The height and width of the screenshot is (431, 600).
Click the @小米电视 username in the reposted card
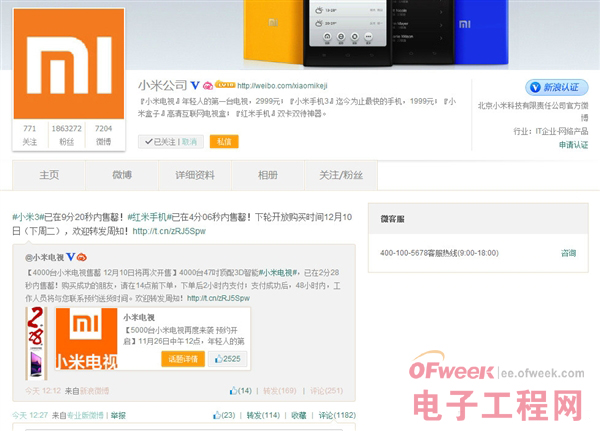(44, 258)
